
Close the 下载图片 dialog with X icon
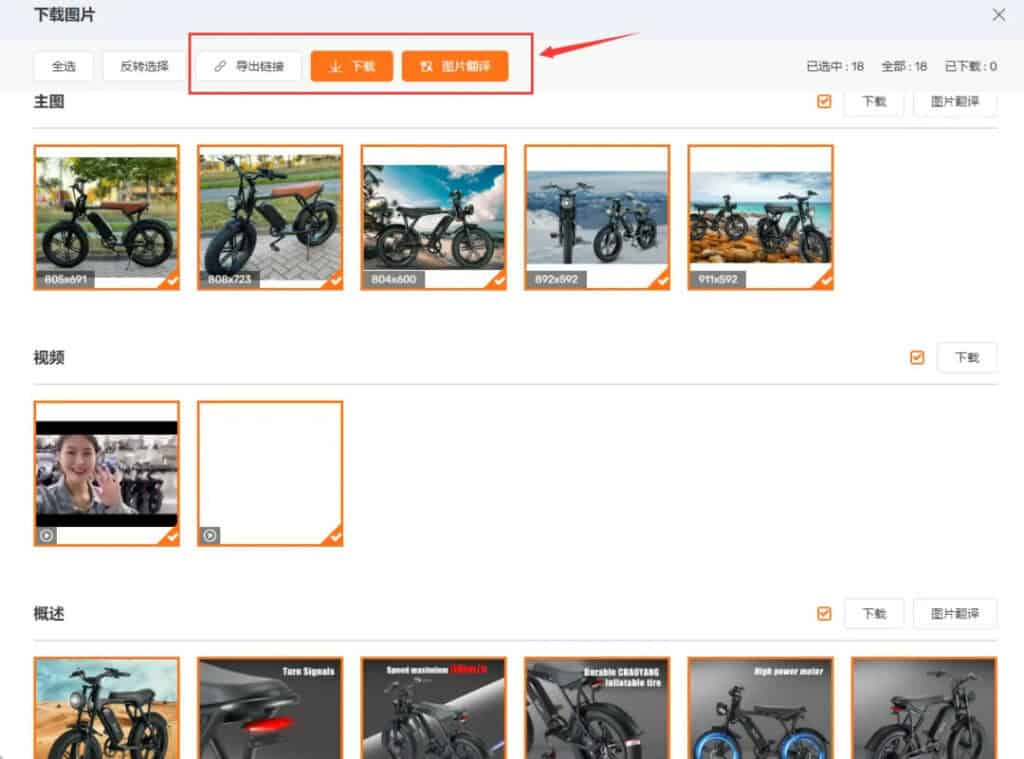[x=998, y=15]
